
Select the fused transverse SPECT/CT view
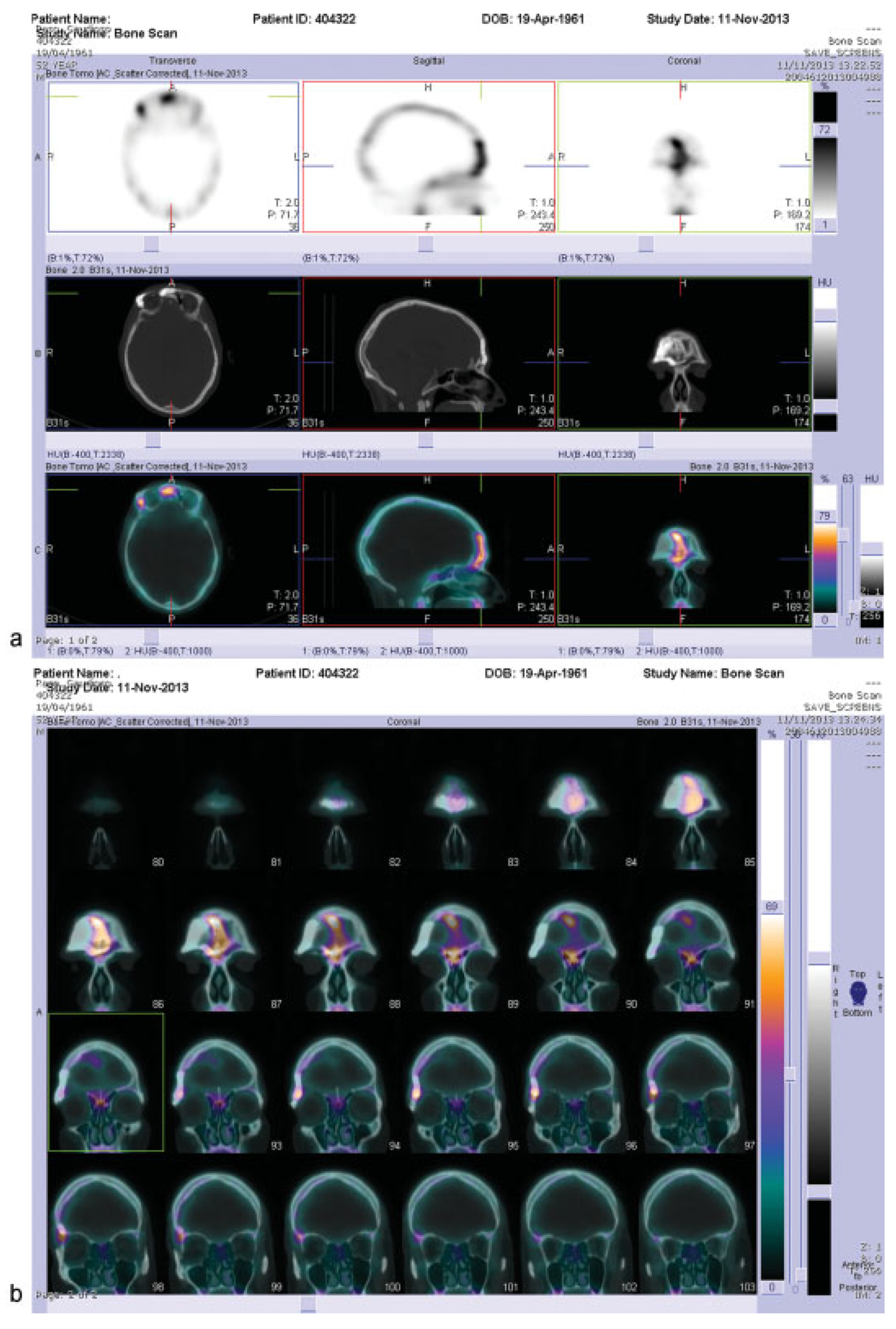pos(173,550)
